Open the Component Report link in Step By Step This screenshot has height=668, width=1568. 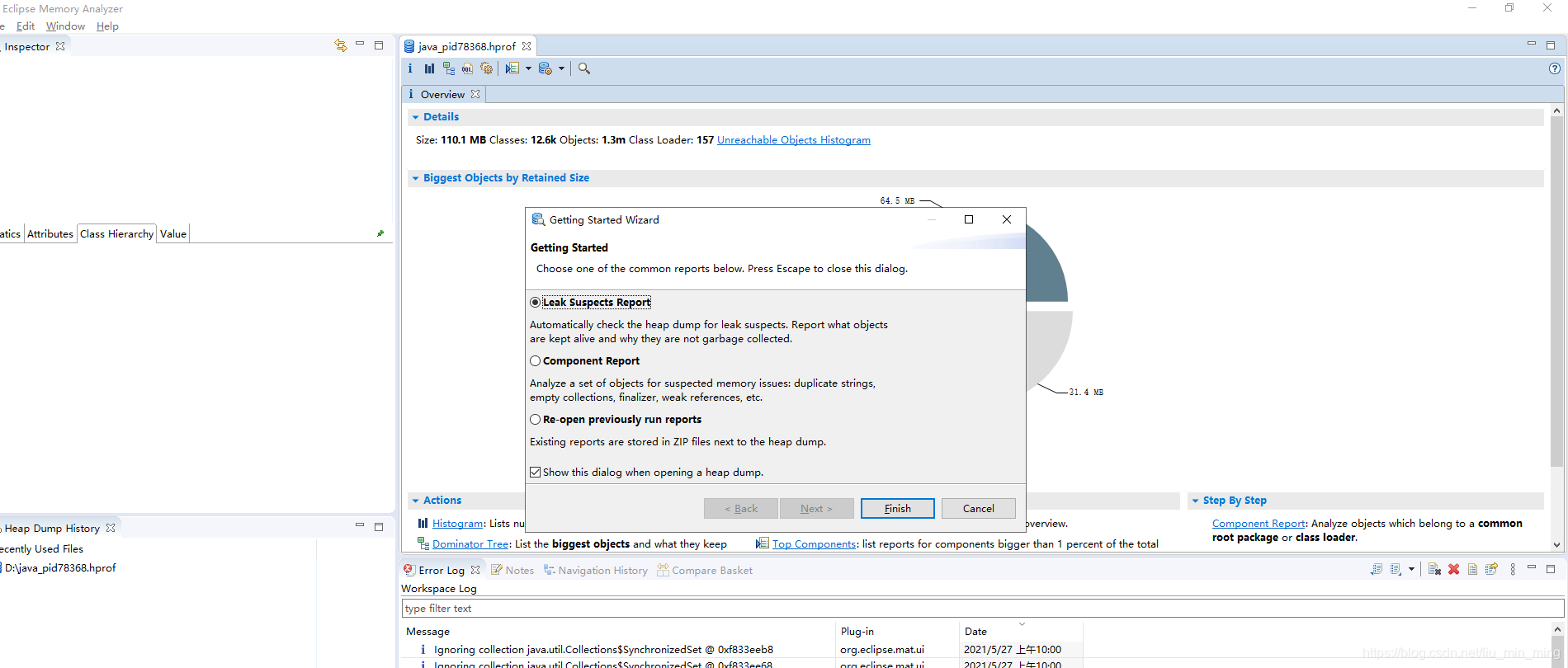coord(1259,523)
